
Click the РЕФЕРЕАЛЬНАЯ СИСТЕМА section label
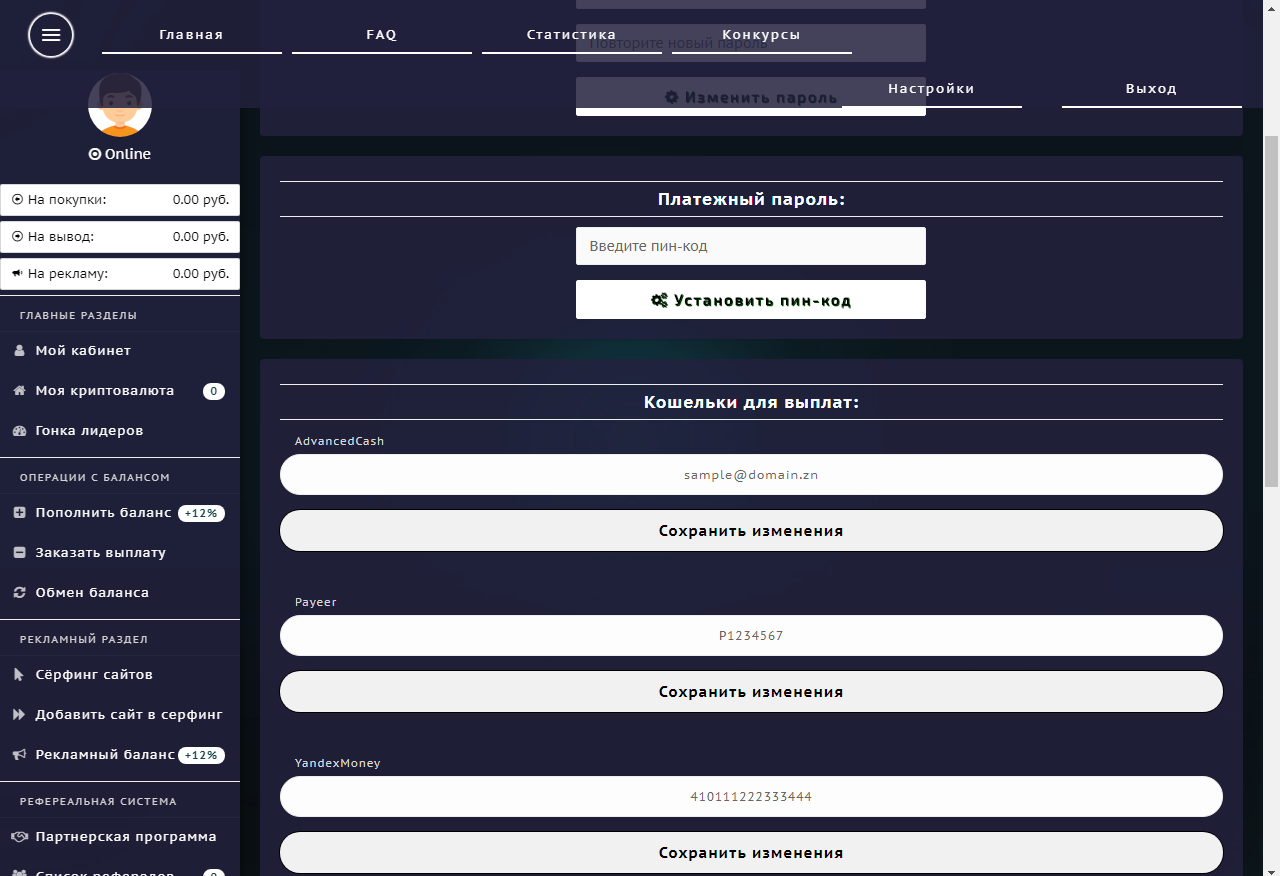(98, 801)
